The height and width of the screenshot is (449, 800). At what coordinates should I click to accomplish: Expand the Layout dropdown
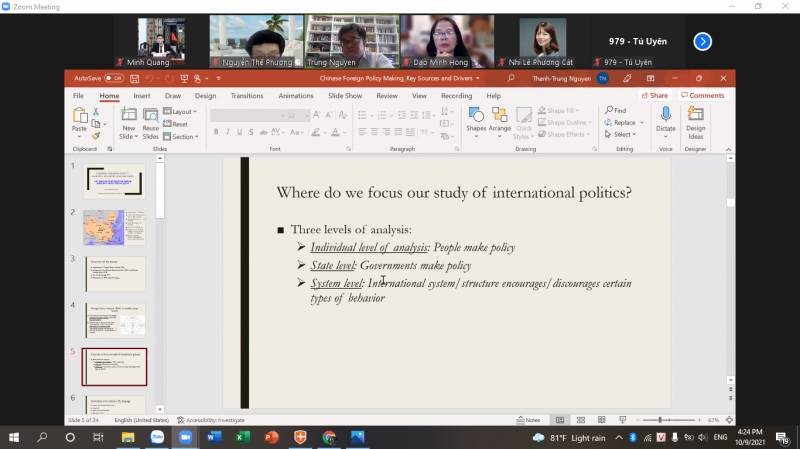(180, 111)
